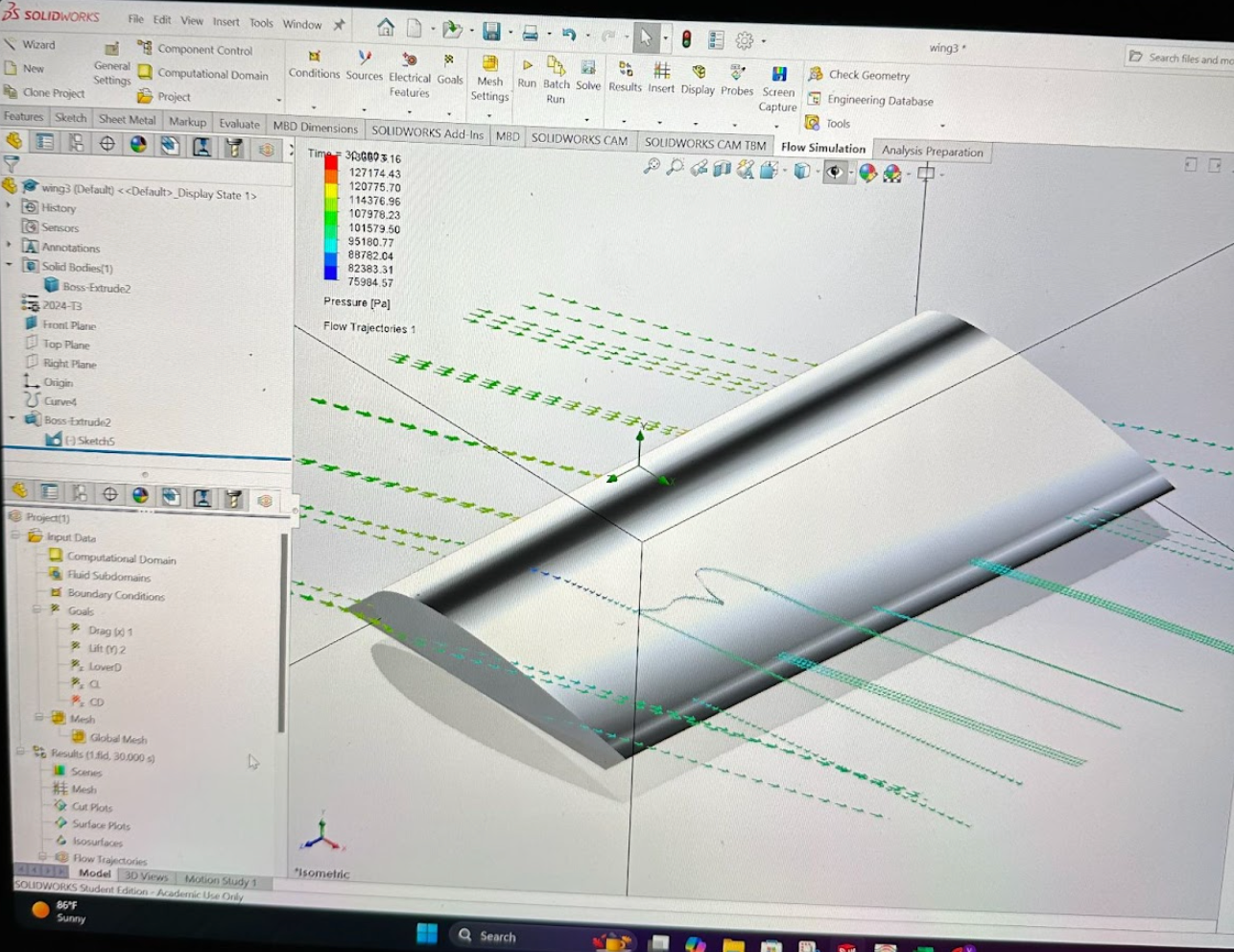Click Clone Project button
1234x952 pixels.
pyautogui.click(x=44, y=92)
